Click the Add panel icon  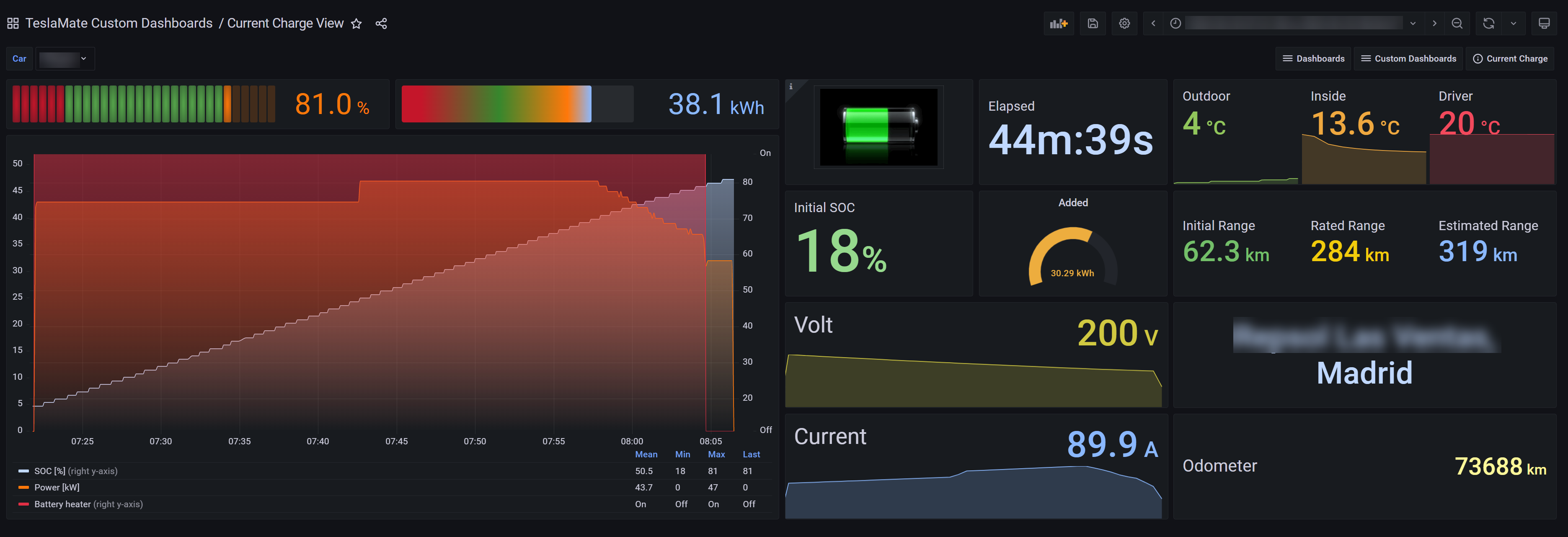click(1059, 23)
